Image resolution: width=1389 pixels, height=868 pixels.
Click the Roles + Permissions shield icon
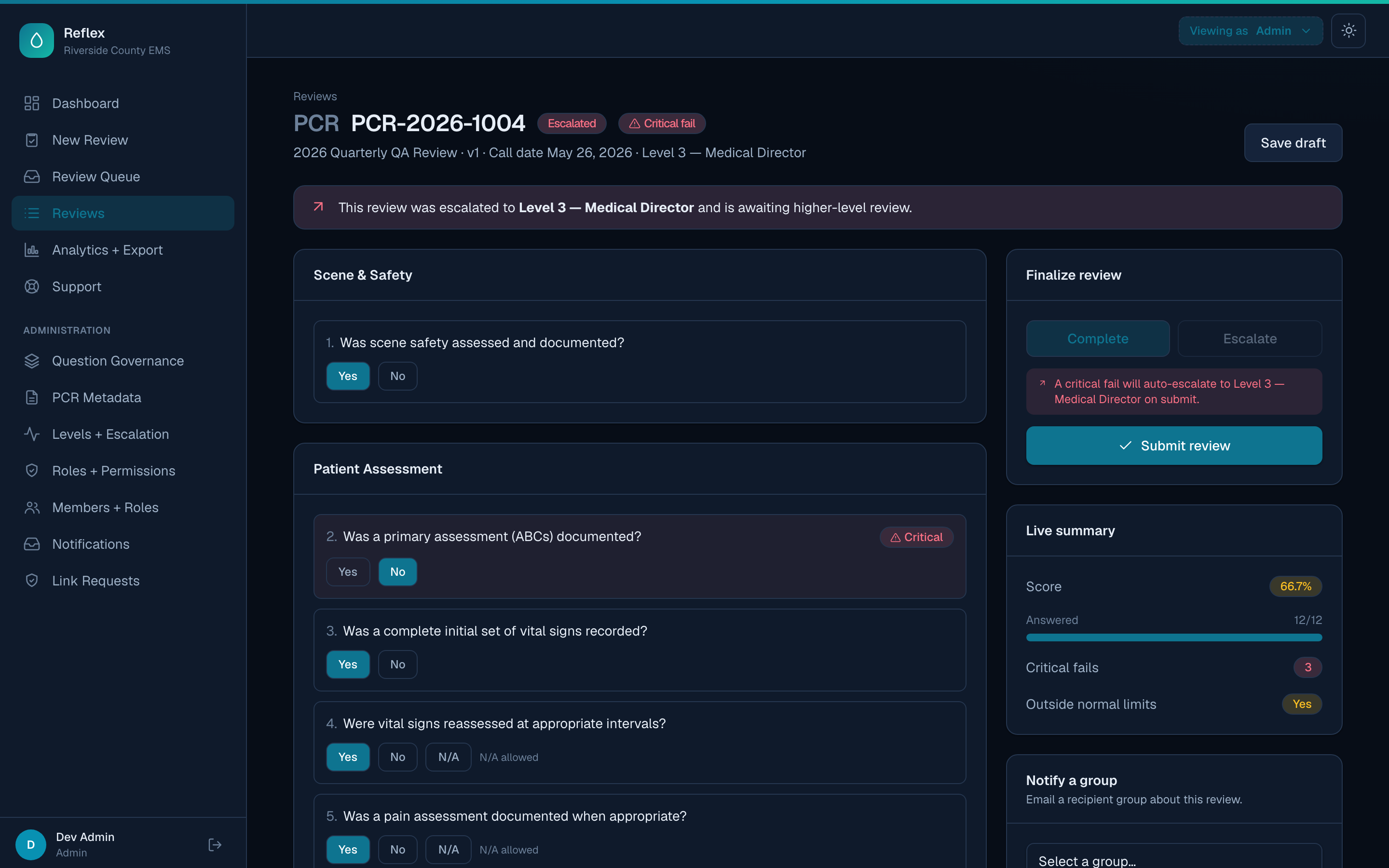pyautogui.click(x=31, y=471)
